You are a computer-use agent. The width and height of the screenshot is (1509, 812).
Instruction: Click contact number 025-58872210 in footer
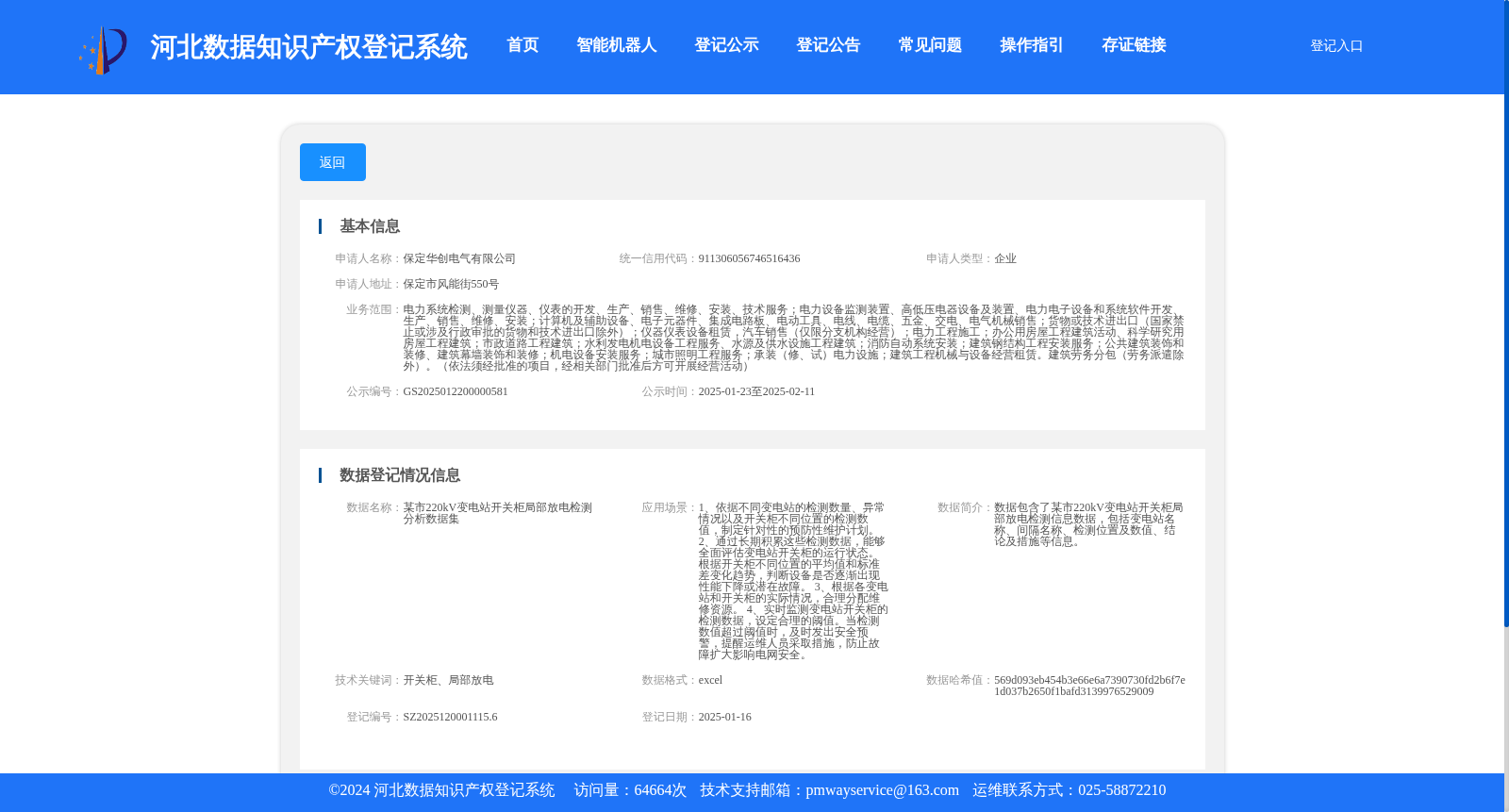(x=1121, y=790)
